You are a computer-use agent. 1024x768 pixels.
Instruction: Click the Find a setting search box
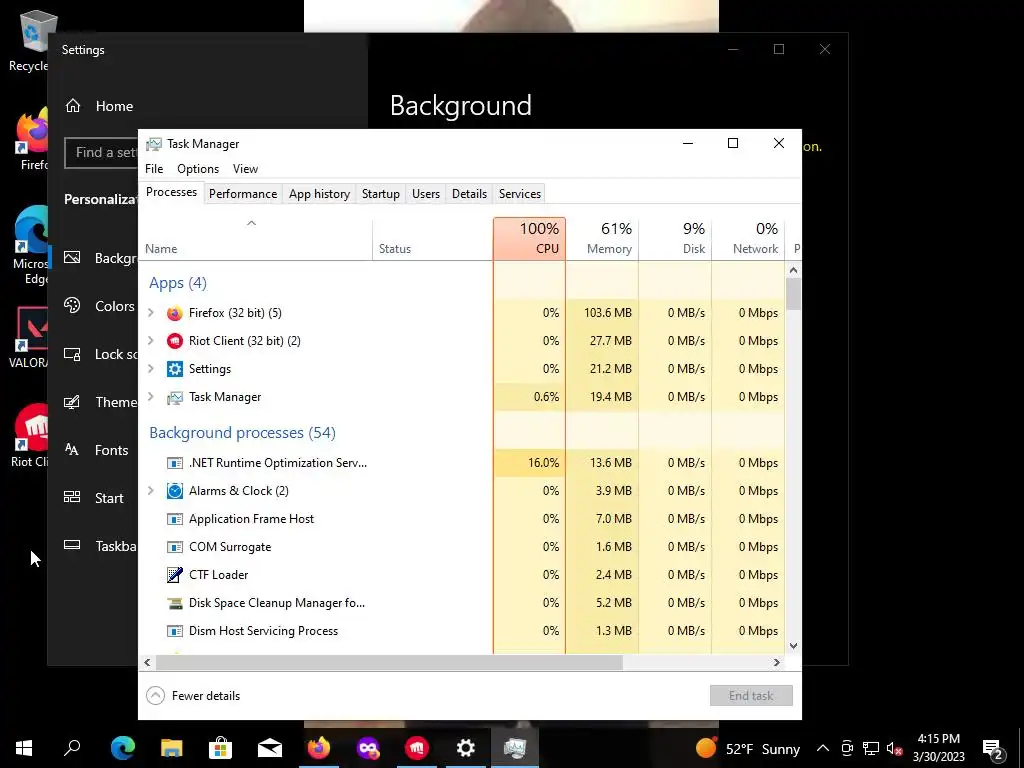101,152
